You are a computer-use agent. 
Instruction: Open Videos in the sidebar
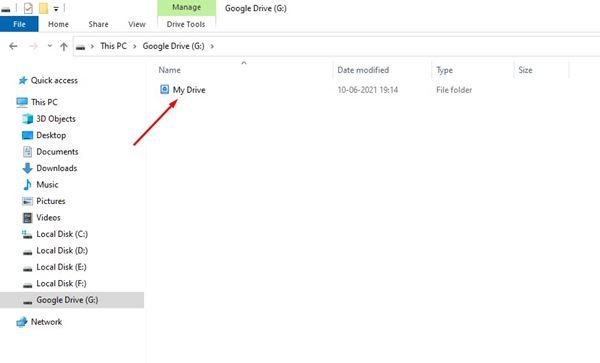click(x=48, y=217)
